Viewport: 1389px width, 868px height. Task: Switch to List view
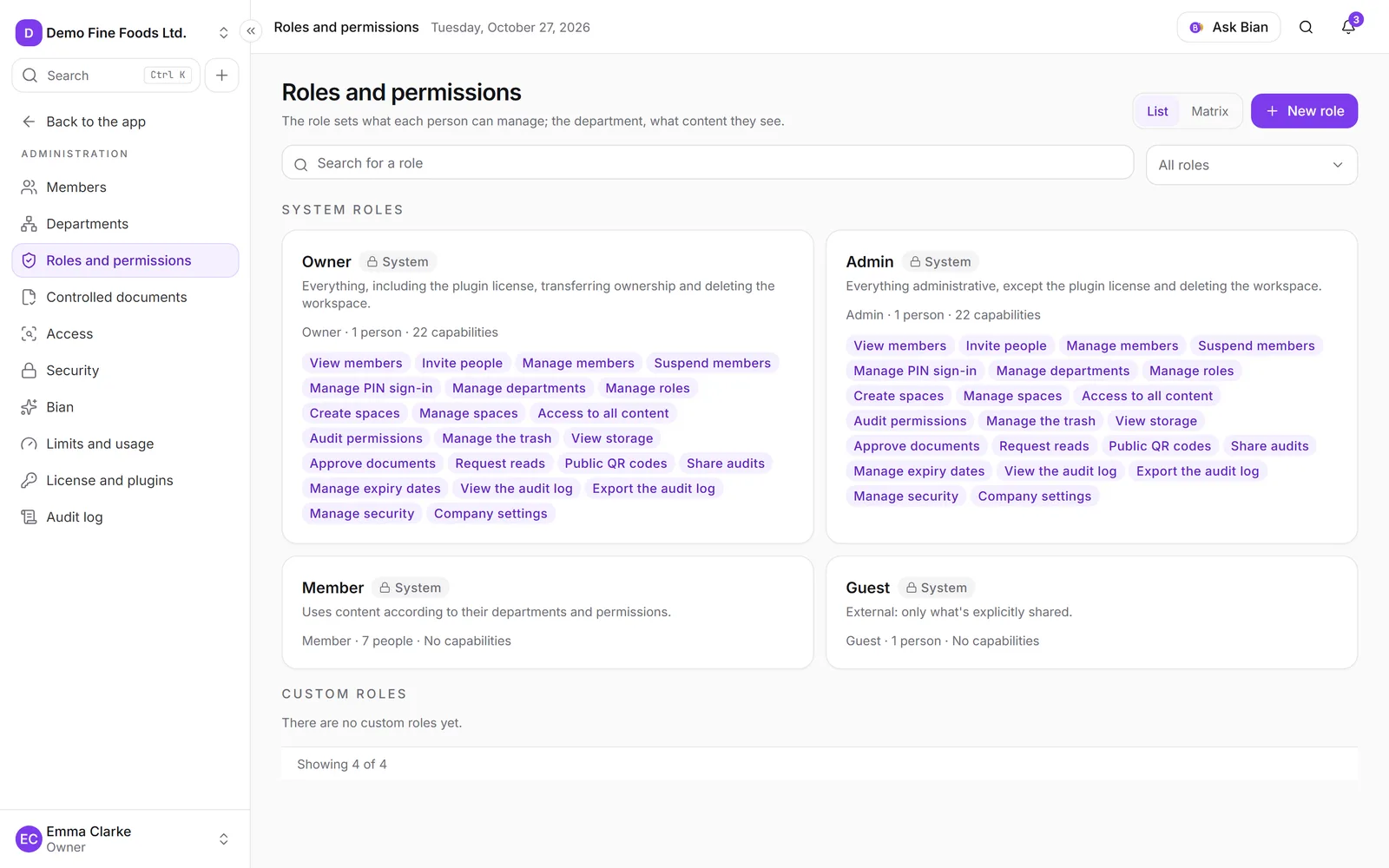click(x=1157, y=111)
